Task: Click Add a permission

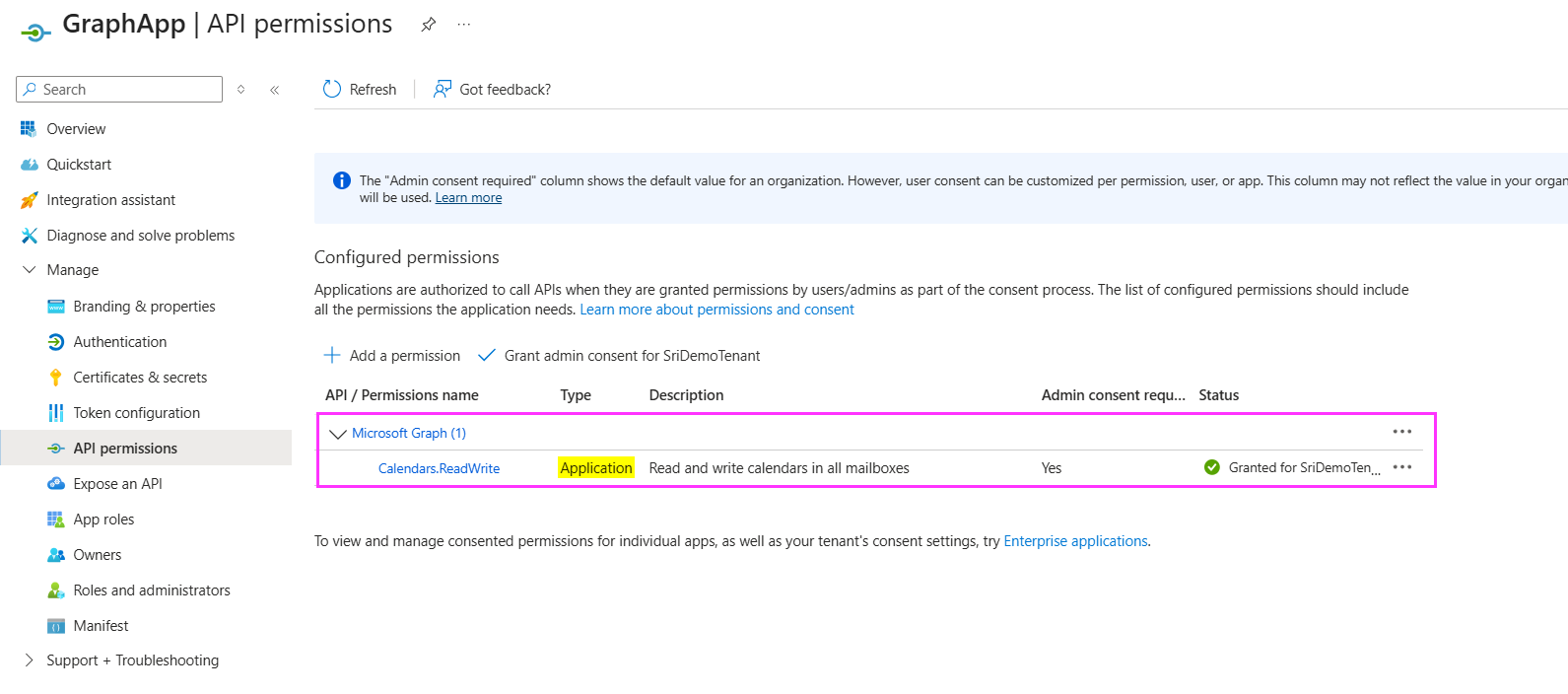Action: coord(392,355)
